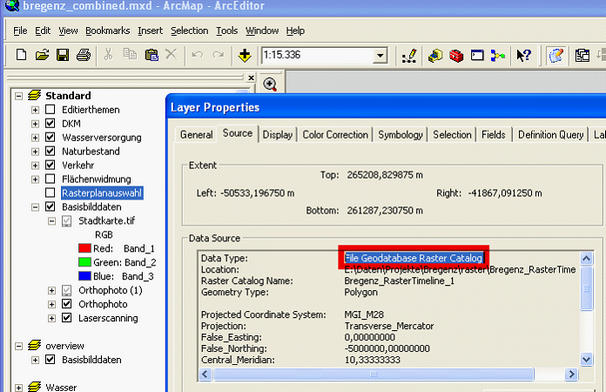606x392 pixels.
Task: Expand the Editierthemen group
Action: (35, 110)
